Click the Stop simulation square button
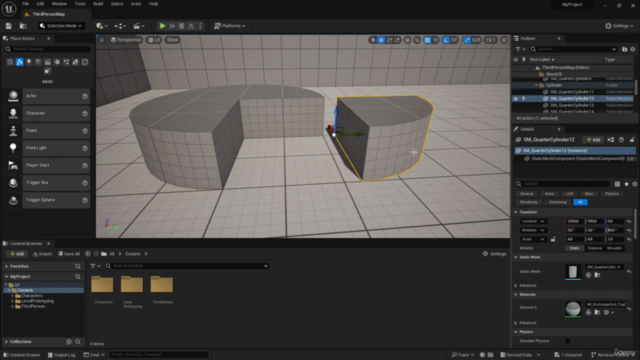This screenshot has height=360, width=640. click(x=182, y=26)
